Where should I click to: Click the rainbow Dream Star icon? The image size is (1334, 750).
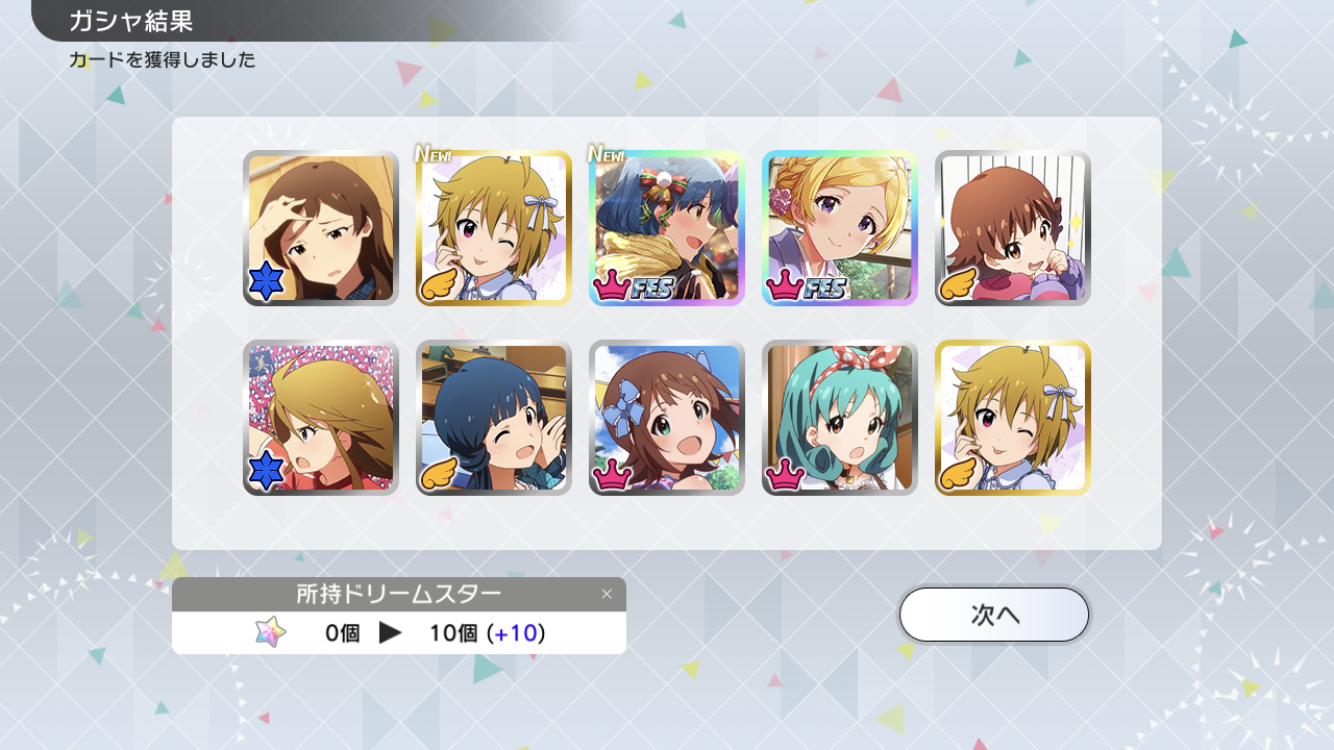point(270,632)
